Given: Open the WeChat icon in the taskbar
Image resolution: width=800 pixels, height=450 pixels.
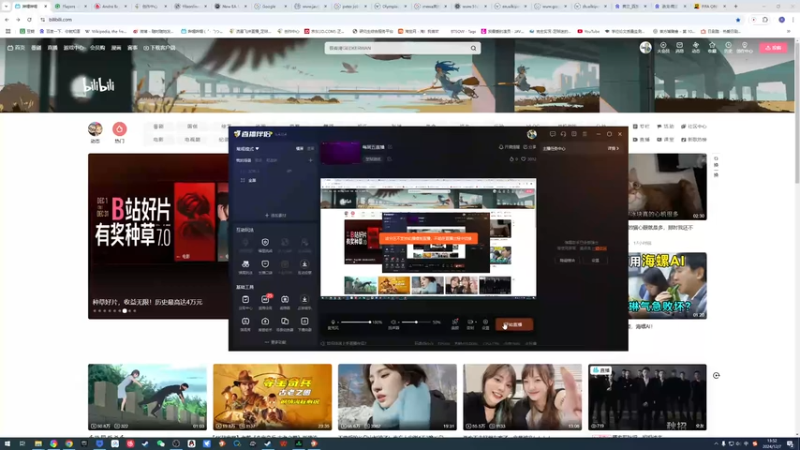Looking at the screenshot, I should point(161,444).
